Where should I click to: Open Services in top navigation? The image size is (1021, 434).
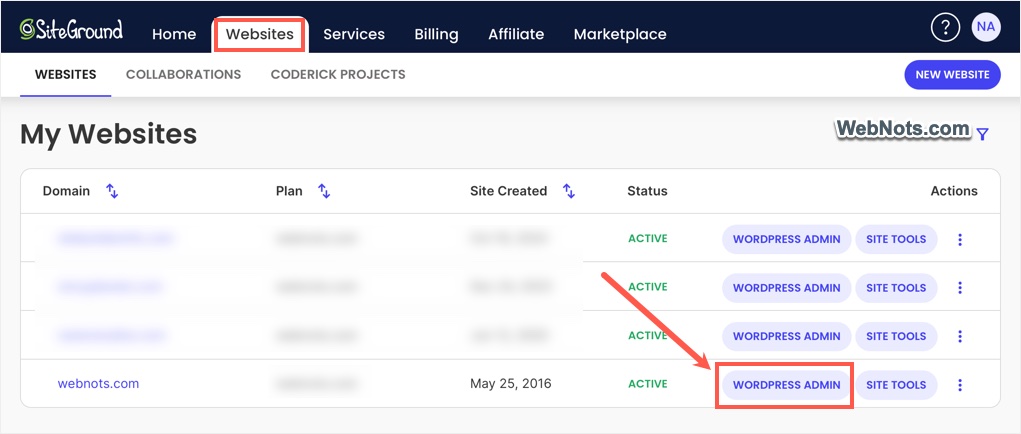pyautogui.click(x=354, y=34)
